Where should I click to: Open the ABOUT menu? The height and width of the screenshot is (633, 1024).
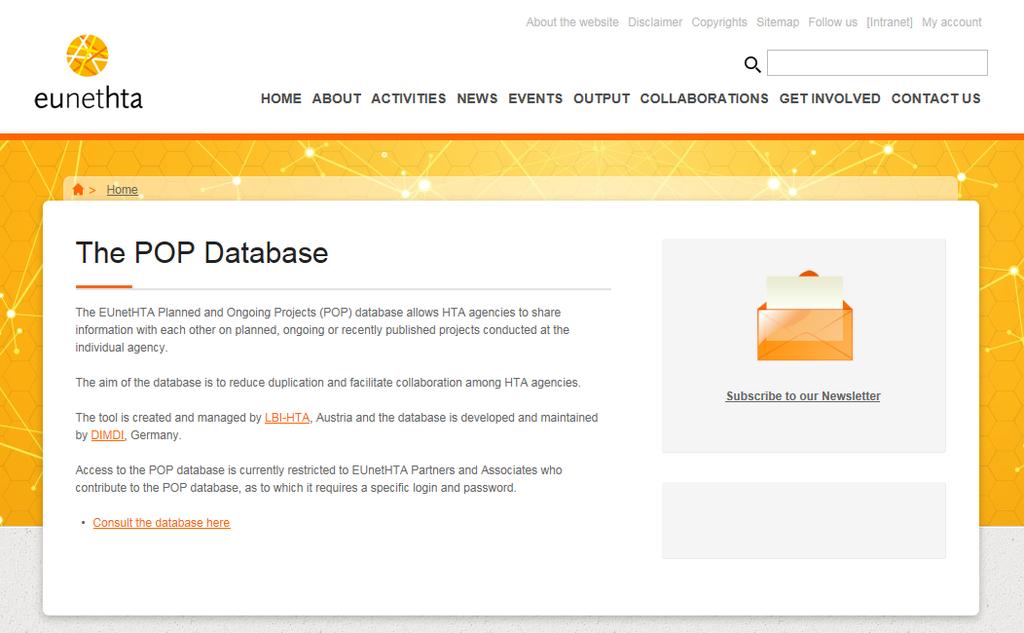pyautogui.click(x=336, y=99)
